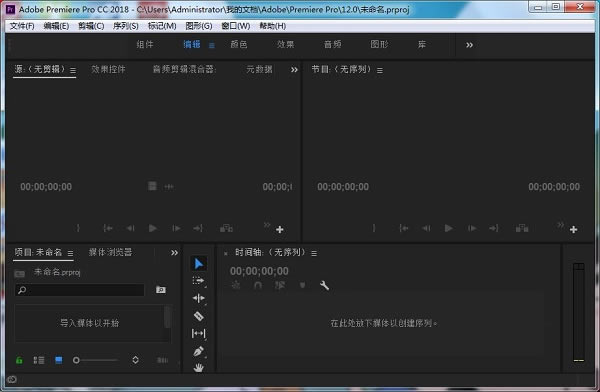Click the project thumbnail zoom slider
Screen dimensions: 600x392
tap(96, 360)
